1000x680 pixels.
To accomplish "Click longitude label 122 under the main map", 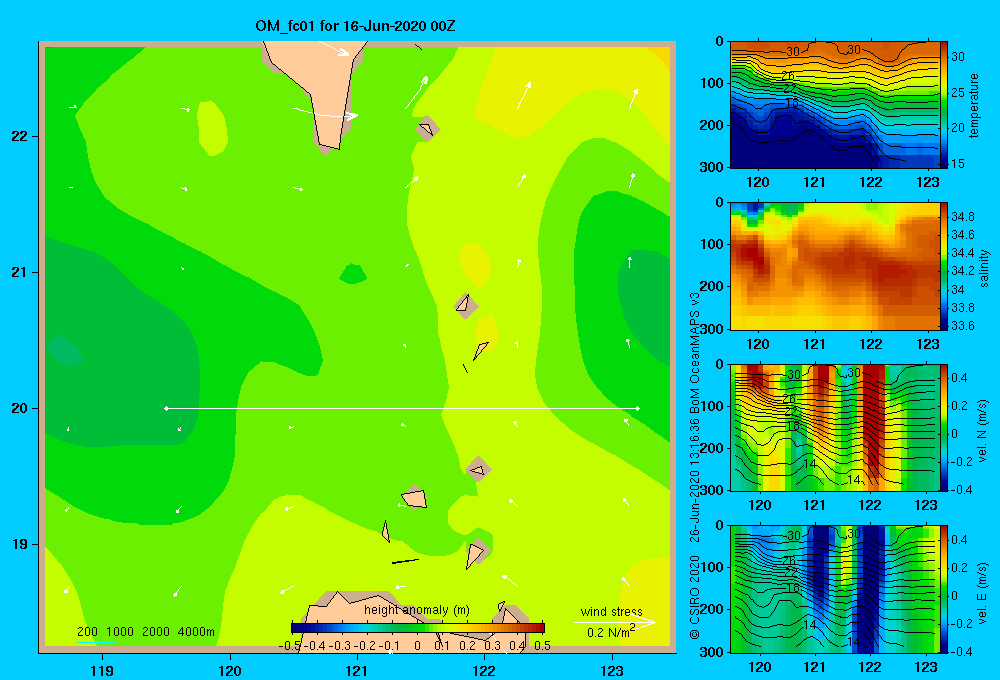I will coord(484,670).
